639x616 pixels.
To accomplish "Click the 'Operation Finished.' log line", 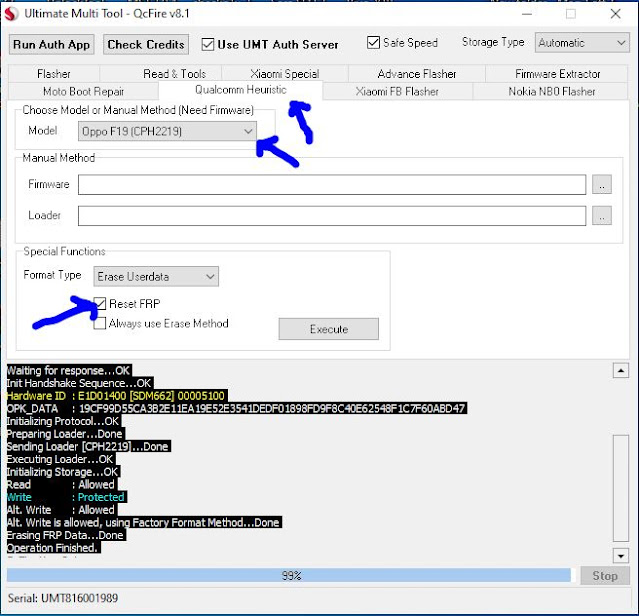I will (x=53, y=548).
